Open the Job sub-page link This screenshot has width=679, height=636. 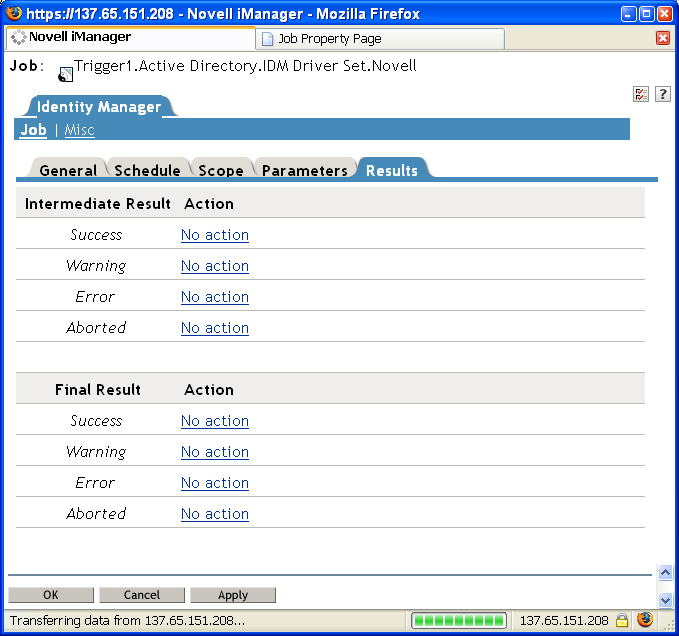(33, 129)
